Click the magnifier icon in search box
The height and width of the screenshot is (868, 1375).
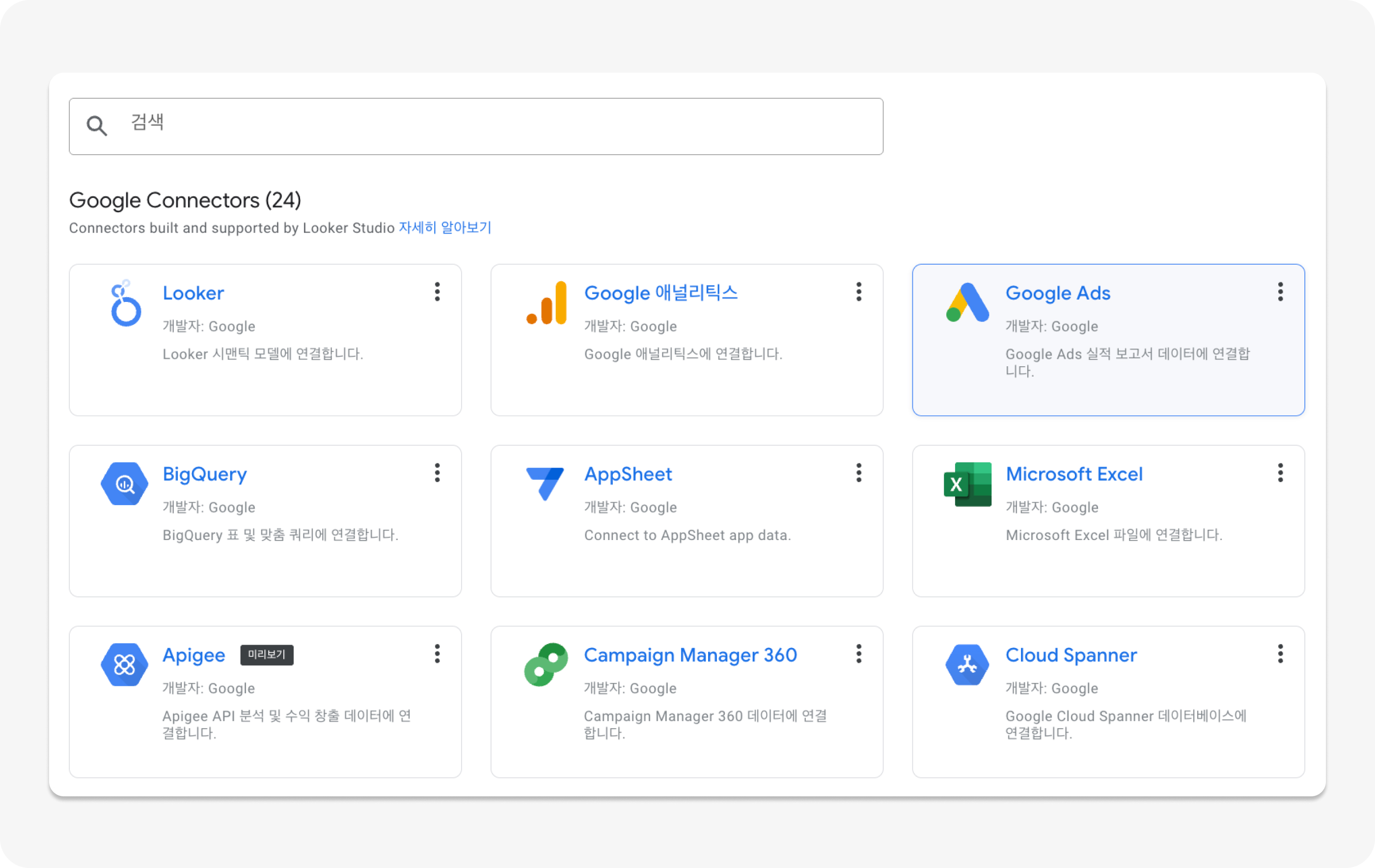click(x=97, y=126)
